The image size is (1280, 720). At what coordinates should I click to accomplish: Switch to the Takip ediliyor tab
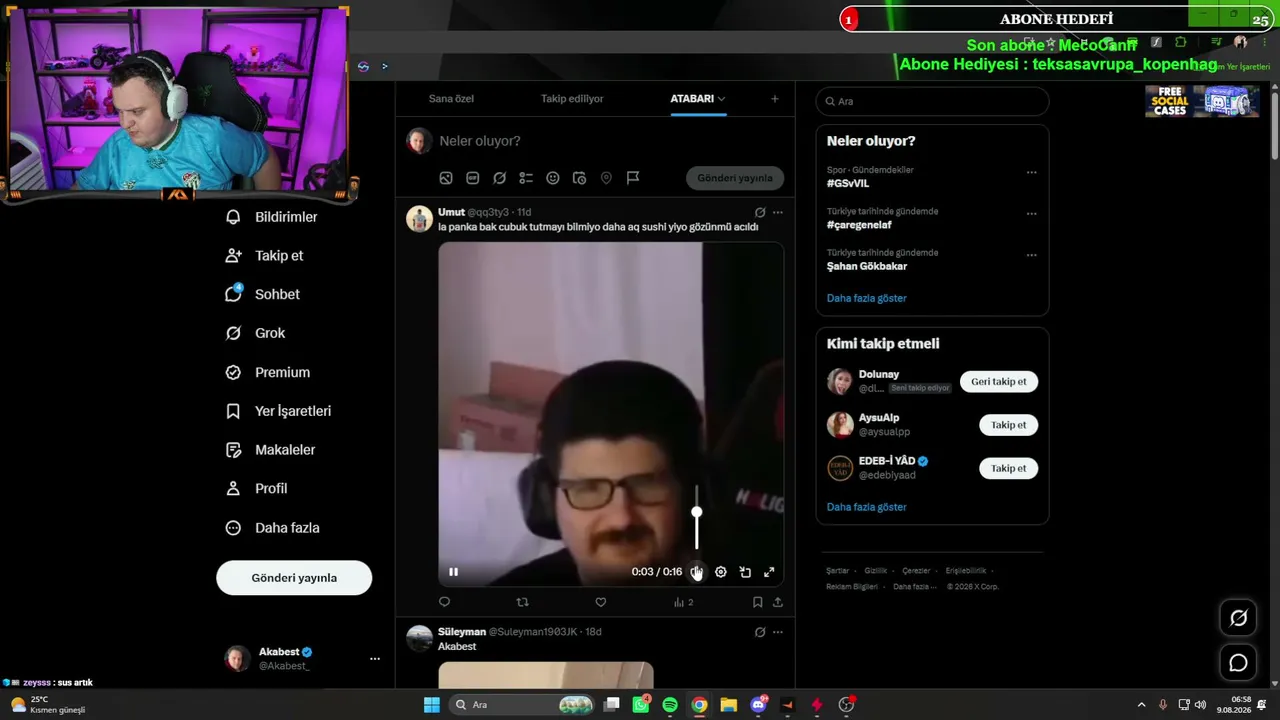[572, 99]
